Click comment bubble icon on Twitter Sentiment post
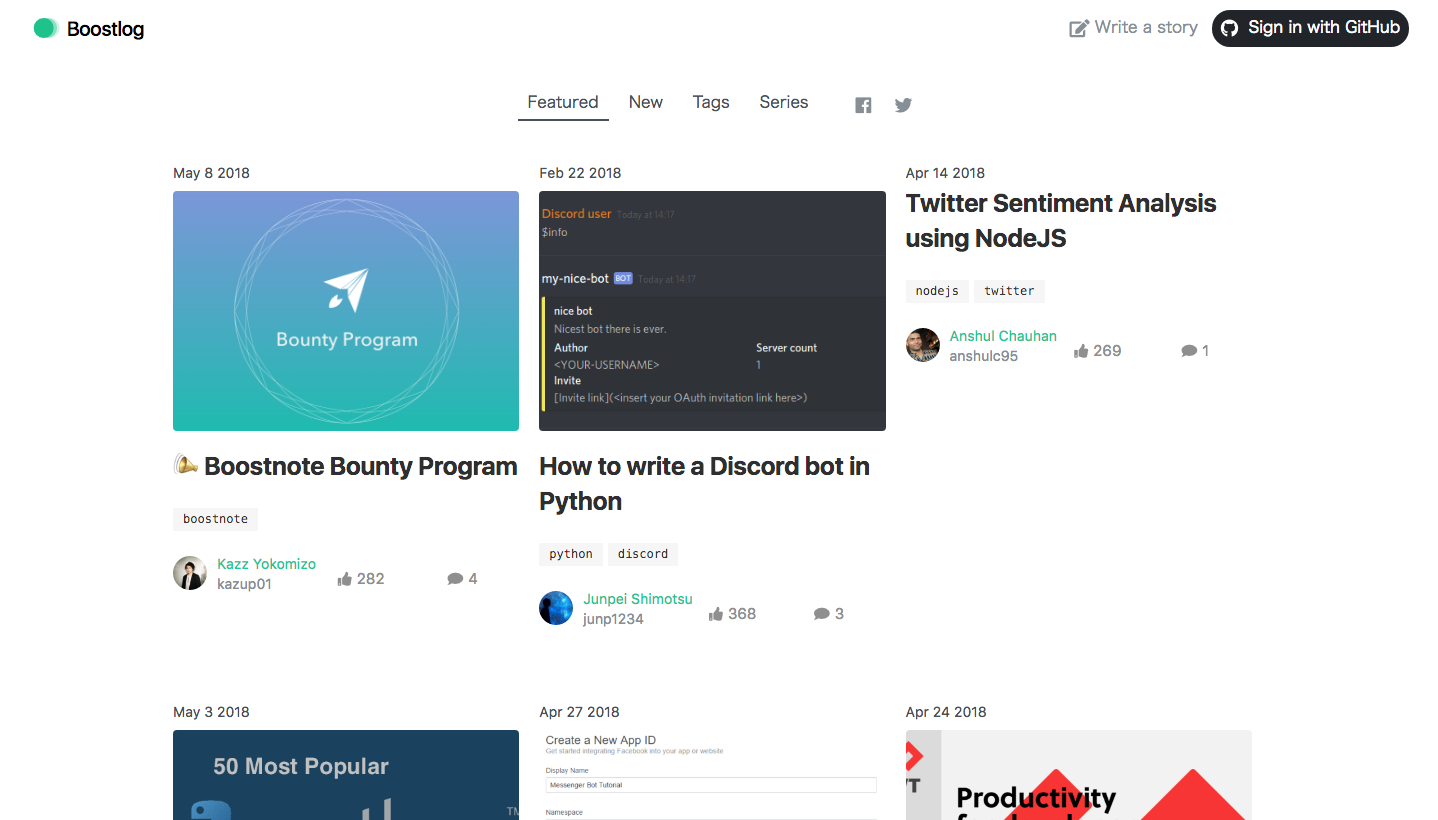1438x820 pixels. coord(1189,351)
